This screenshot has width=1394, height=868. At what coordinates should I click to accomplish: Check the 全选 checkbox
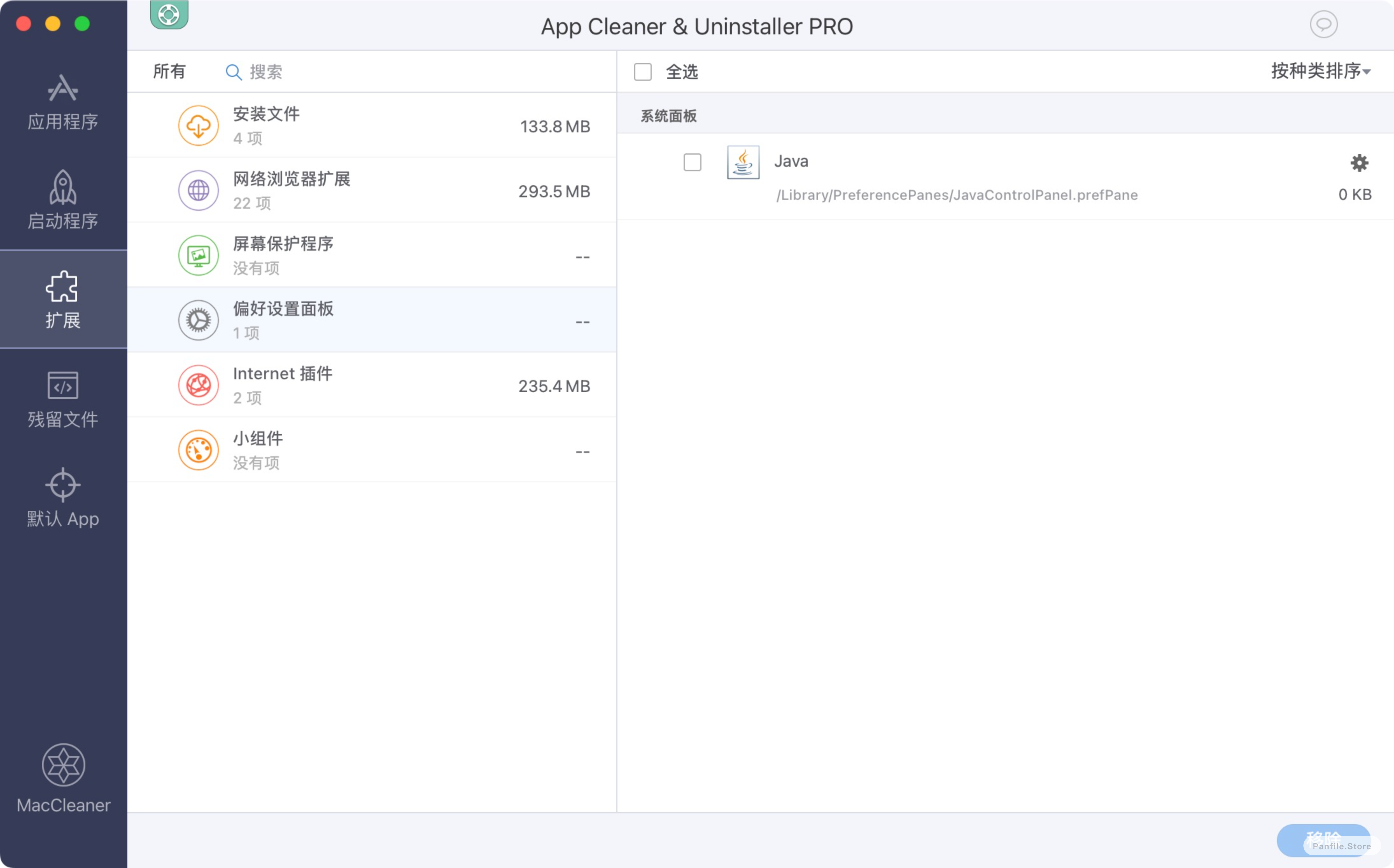[x=643, y=72]
